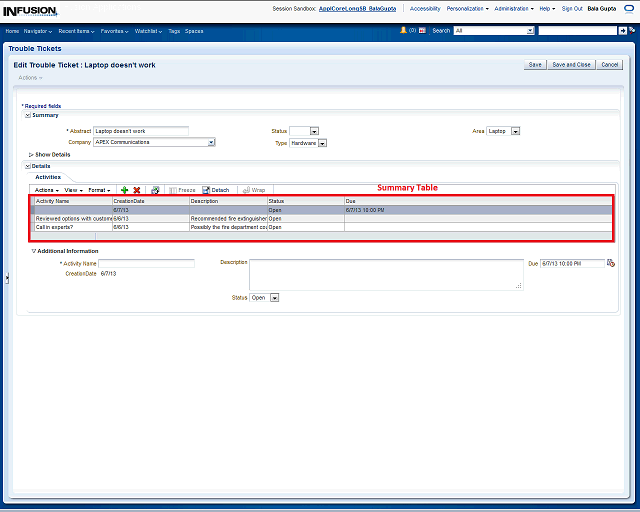Open the Company dropdown list

pos(211,143)
